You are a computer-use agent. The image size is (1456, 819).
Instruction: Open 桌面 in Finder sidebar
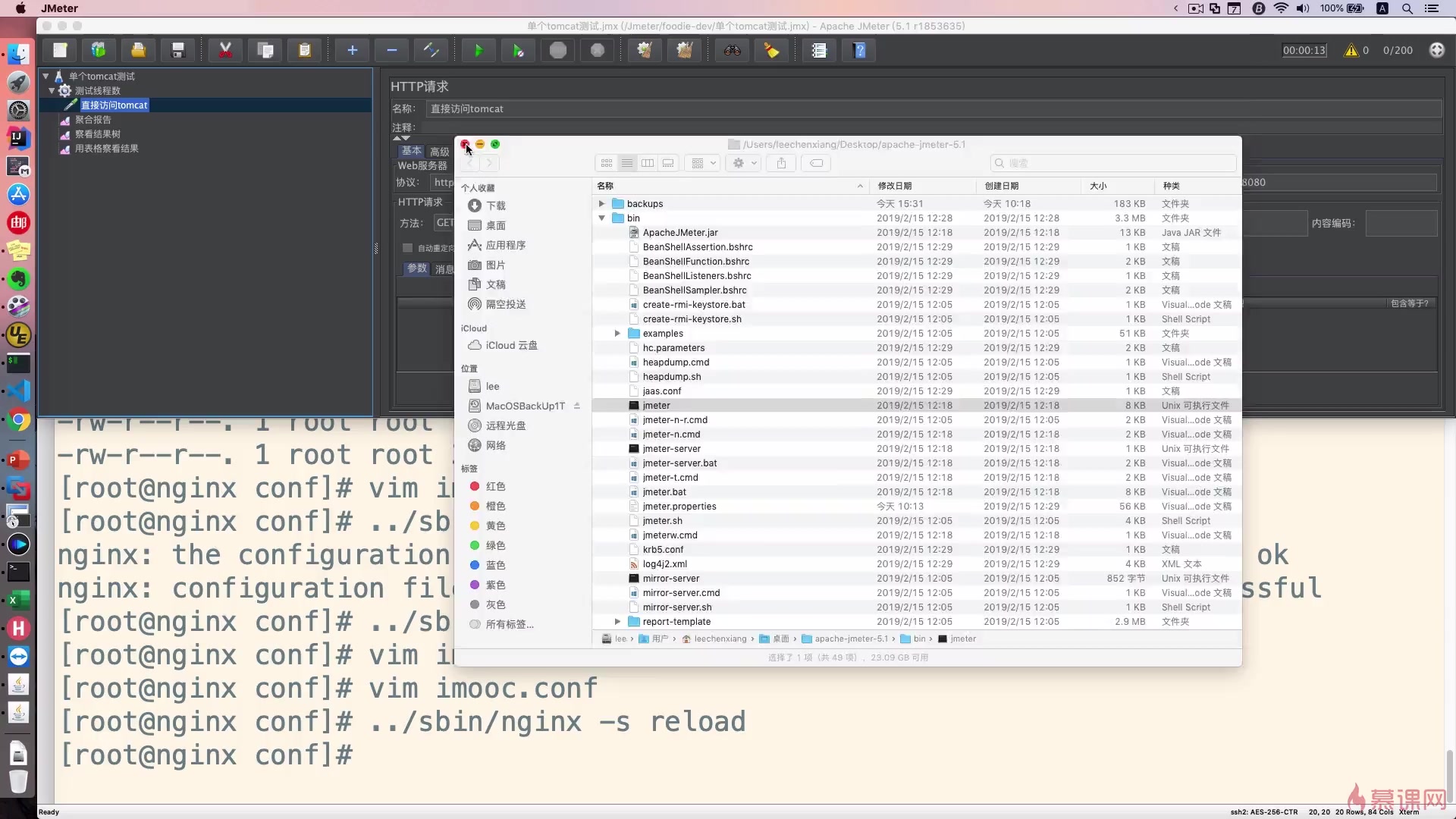496,225
